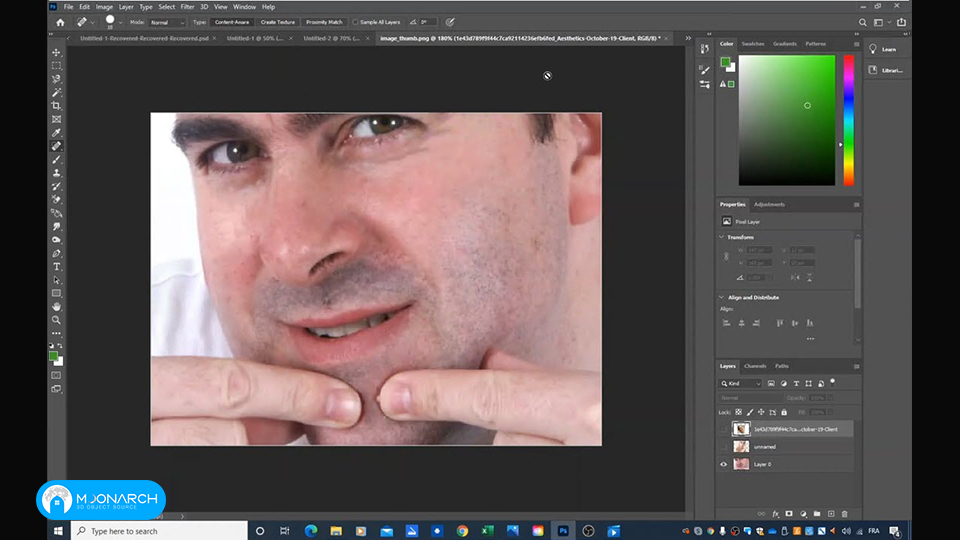The image size is (960, 540).
Task: Click the three-dots more align options
Action: tap(810, 339)
